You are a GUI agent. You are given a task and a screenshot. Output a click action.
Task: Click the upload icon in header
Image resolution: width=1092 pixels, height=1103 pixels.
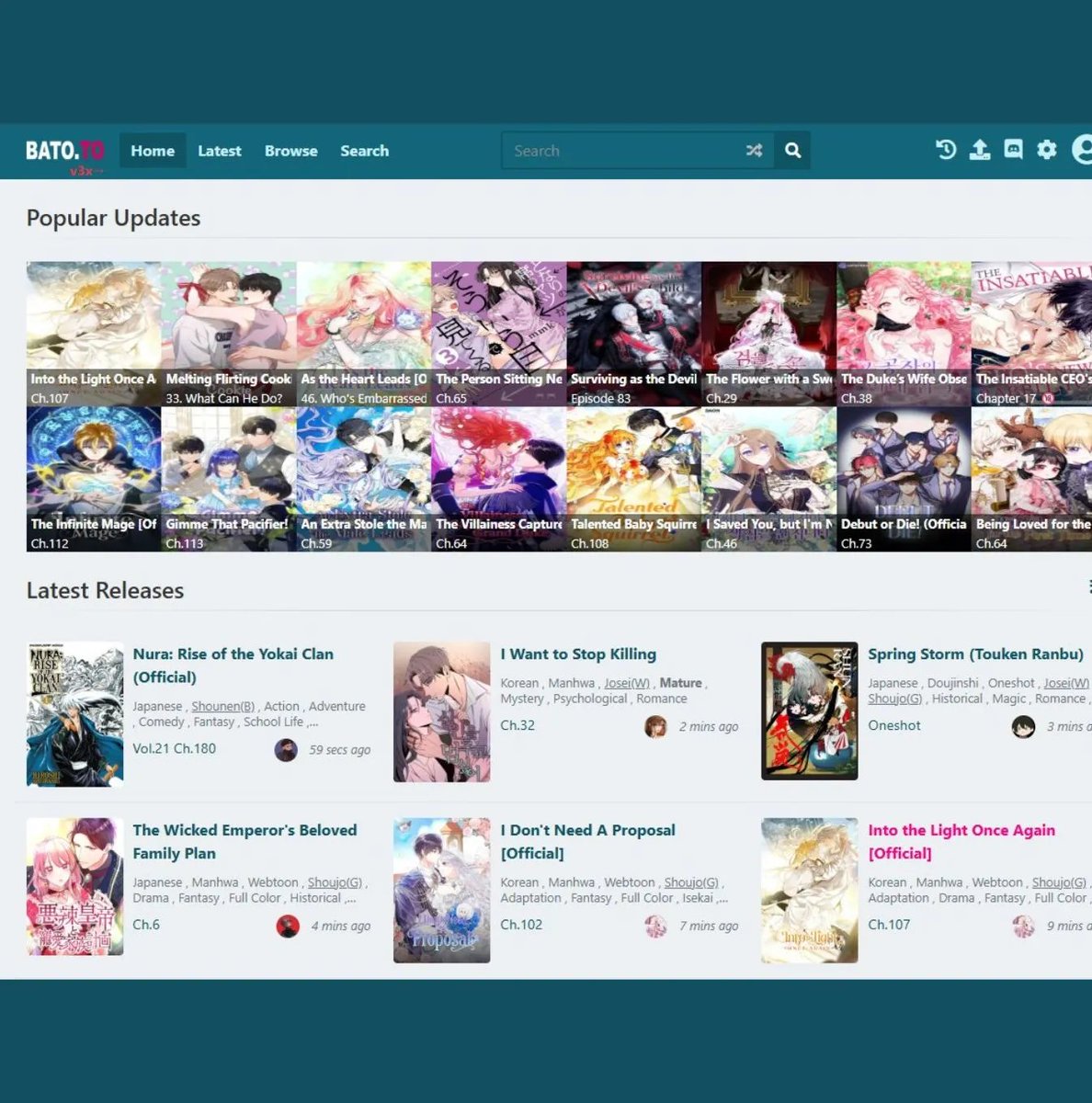coord(980,150)
